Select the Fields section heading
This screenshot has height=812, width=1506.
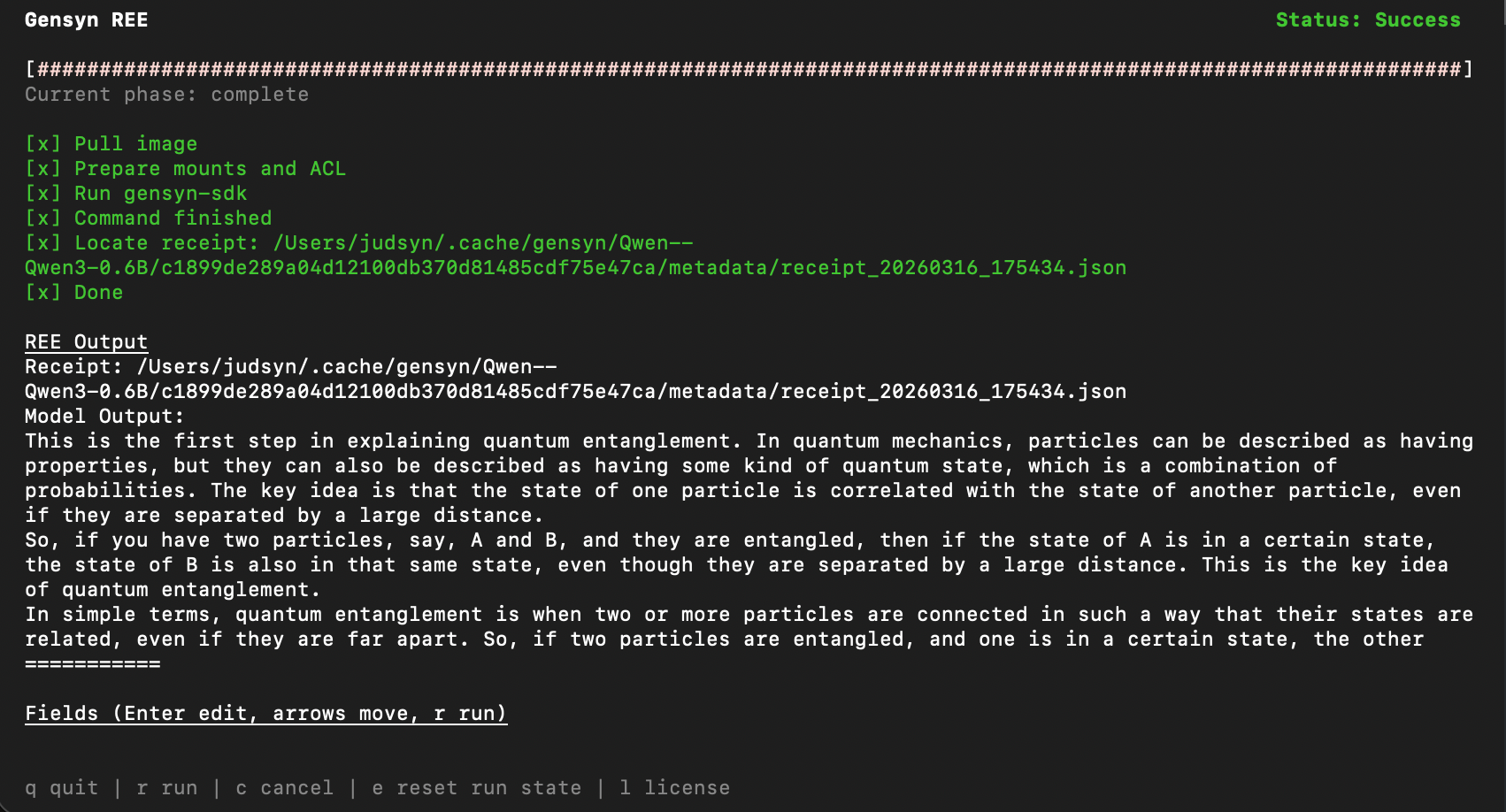(265, 714)
